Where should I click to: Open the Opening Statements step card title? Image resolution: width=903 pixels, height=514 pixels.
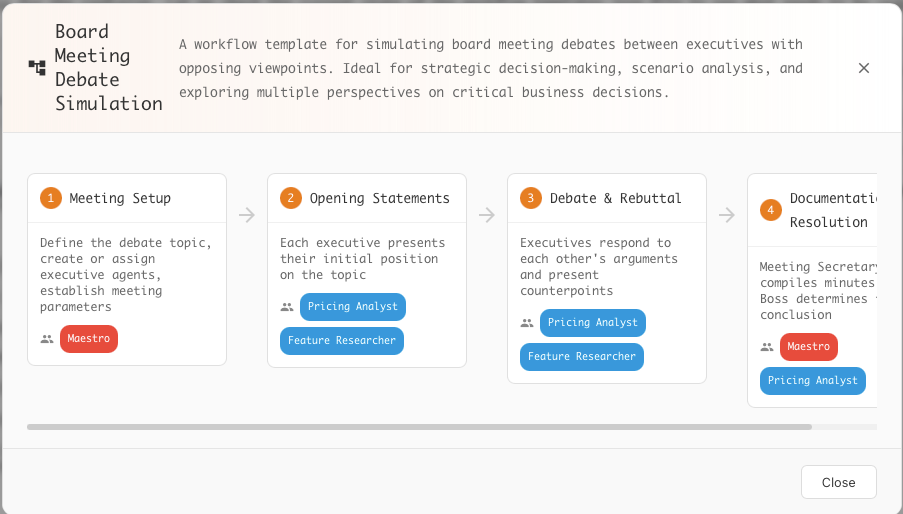pyautogui.click(x=379, y=198)
